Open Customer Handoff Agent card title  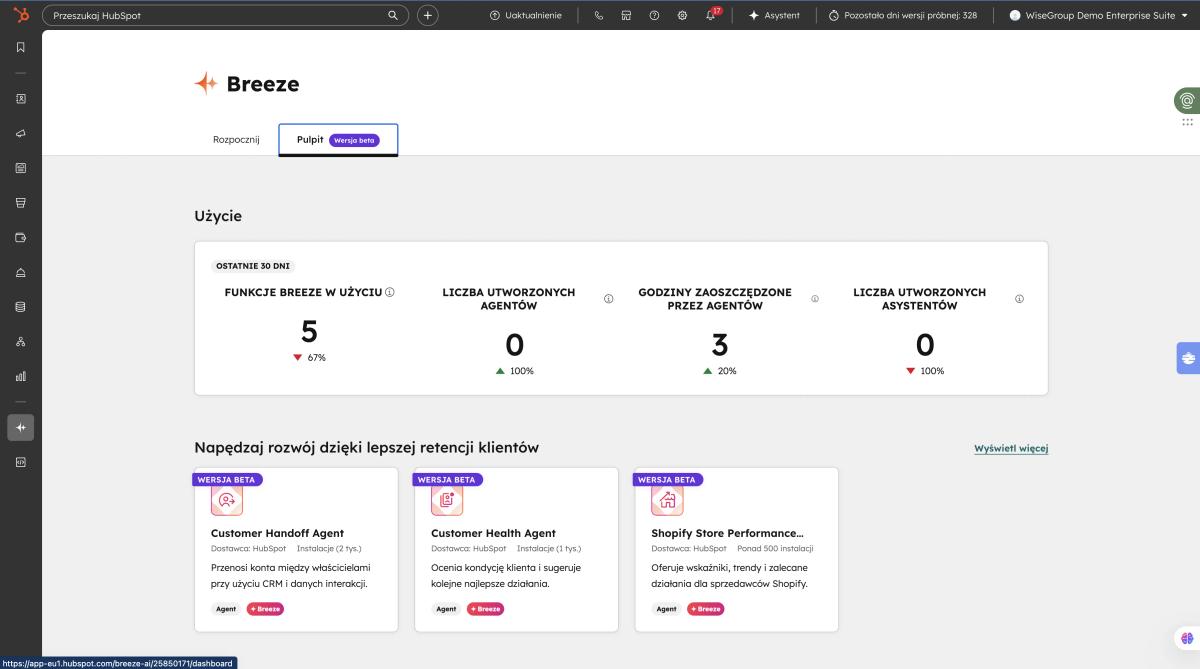click(x=277, y=533)
